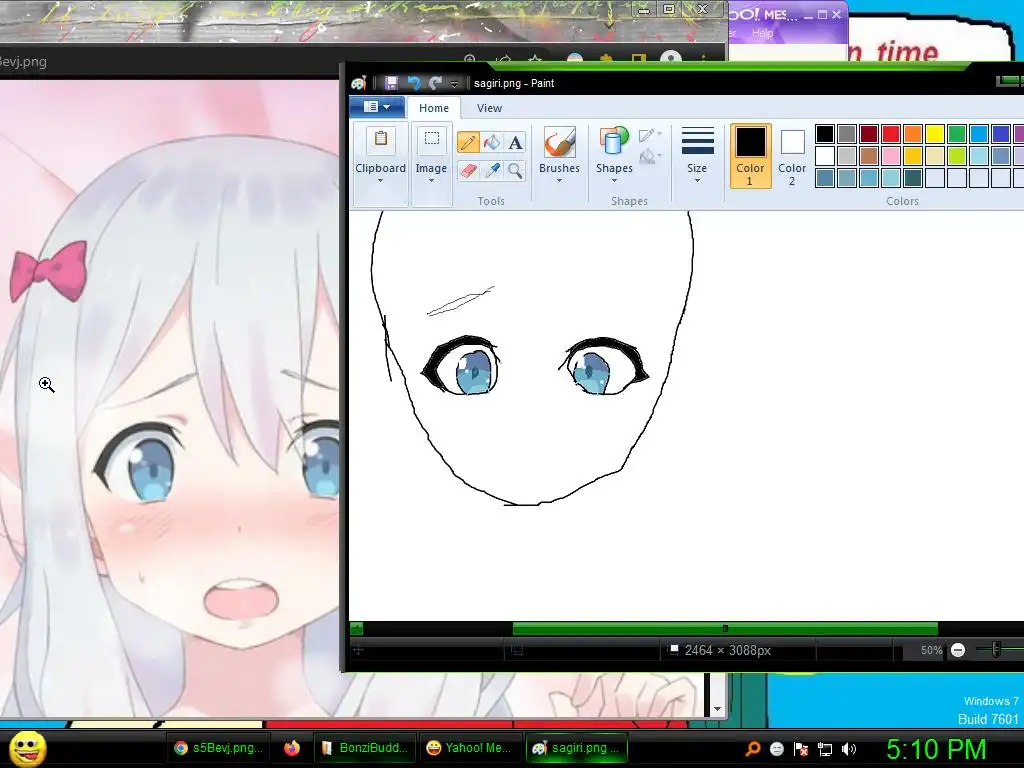
Task: Expand the Shapes dropdown arrow
Action: coord(614,181)
